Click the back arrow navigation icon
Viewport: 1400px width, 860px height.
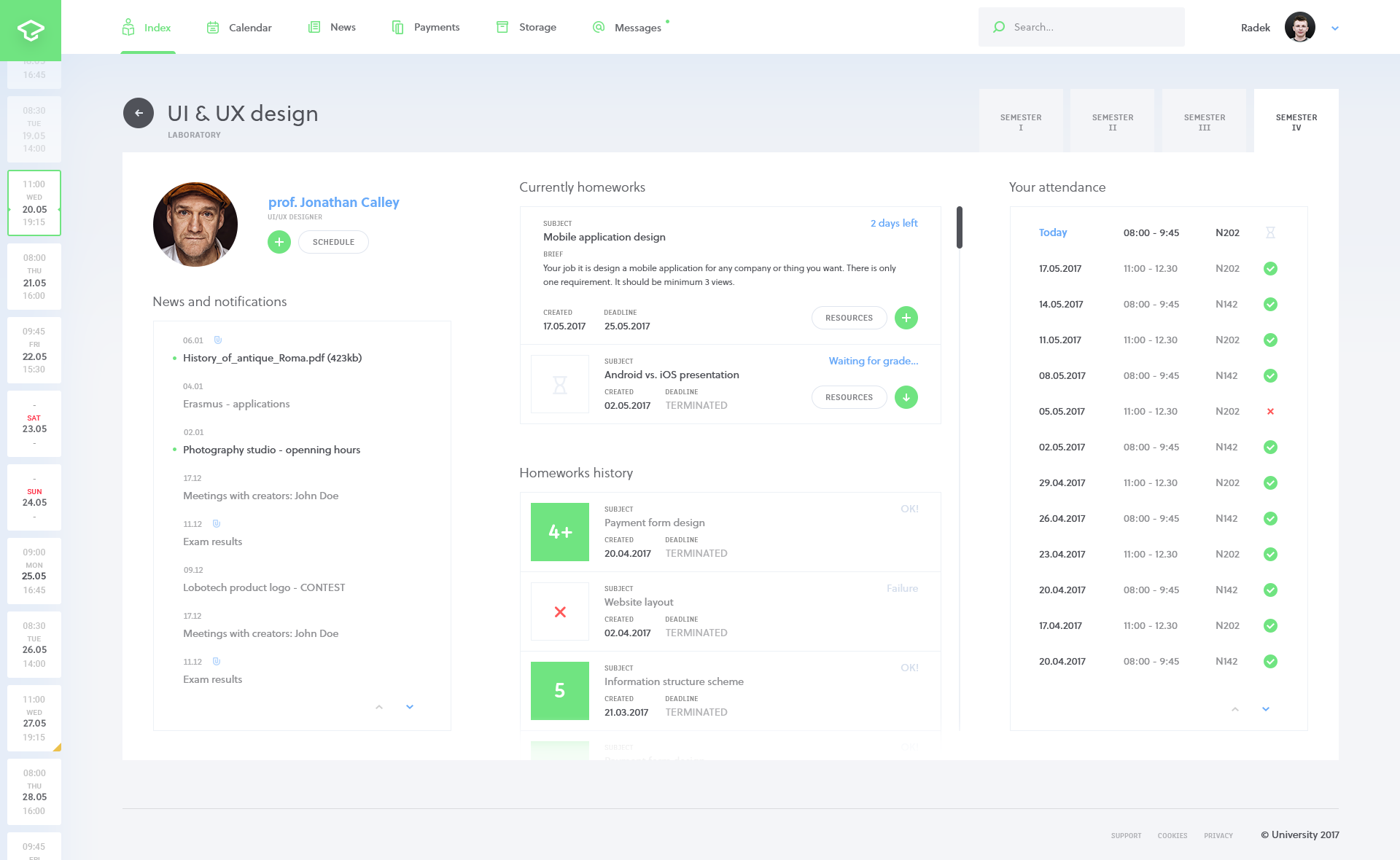click(138, 114)
